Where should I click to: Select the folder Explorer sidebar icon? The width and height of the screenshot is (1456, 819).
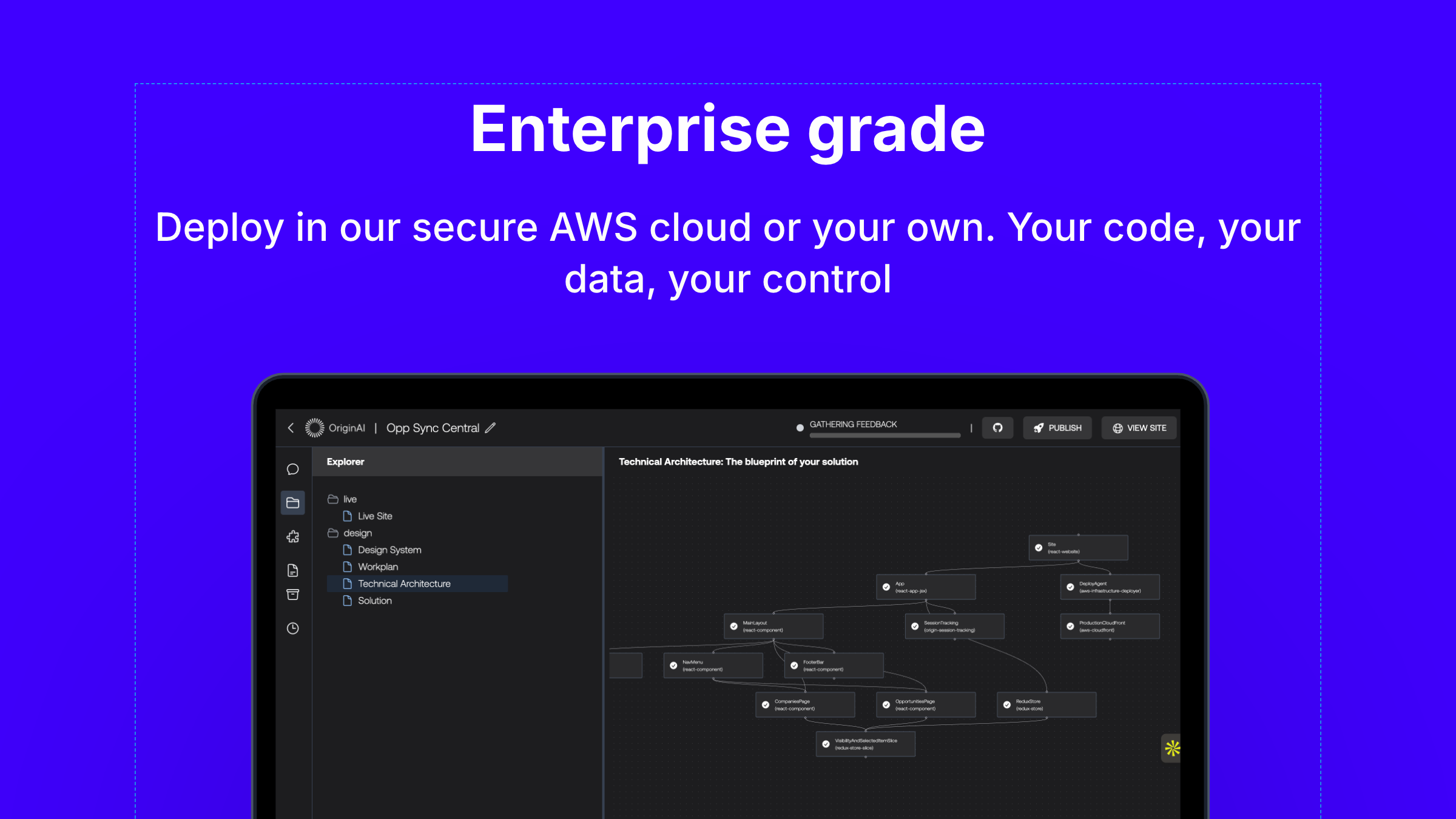[292, 503]
